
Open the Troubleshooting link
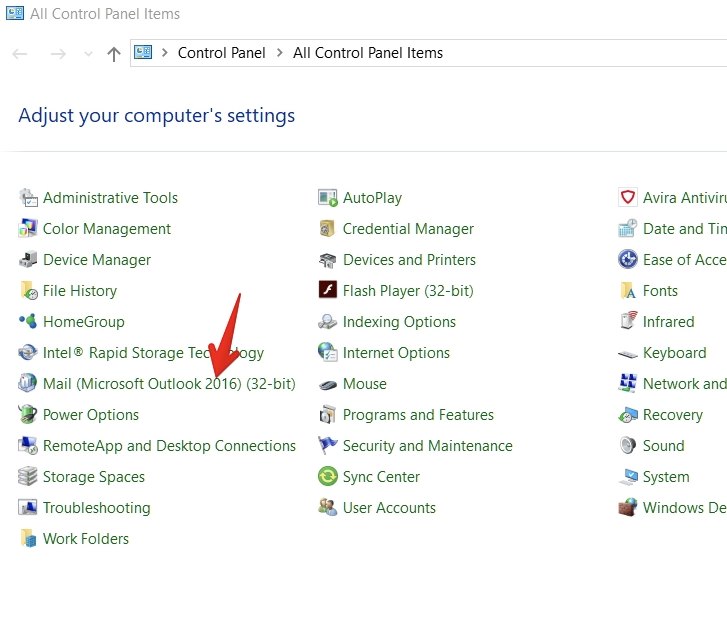(x=97, y=508)
